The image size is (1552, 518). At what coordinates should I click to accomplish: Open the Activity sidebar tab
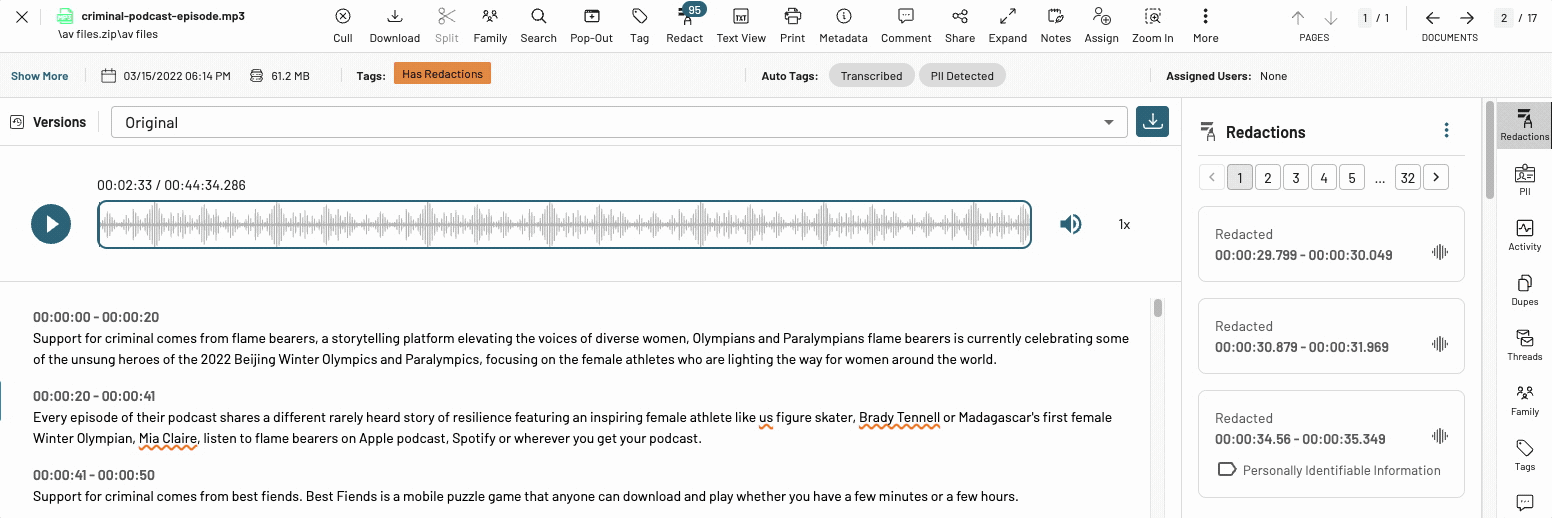[1524, 235]
